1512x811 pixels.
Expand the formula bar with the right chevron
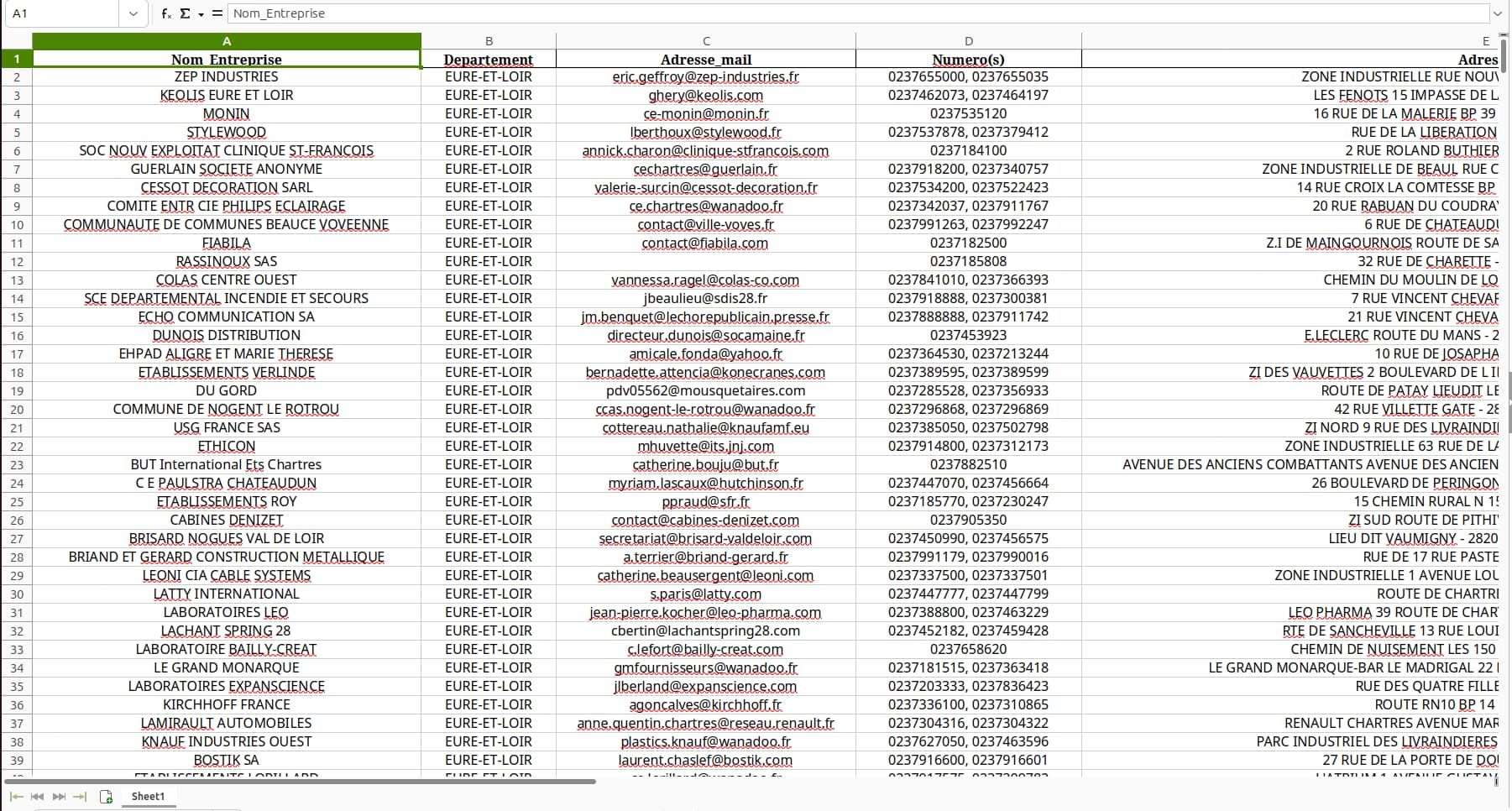click(x=1496, y=13)
